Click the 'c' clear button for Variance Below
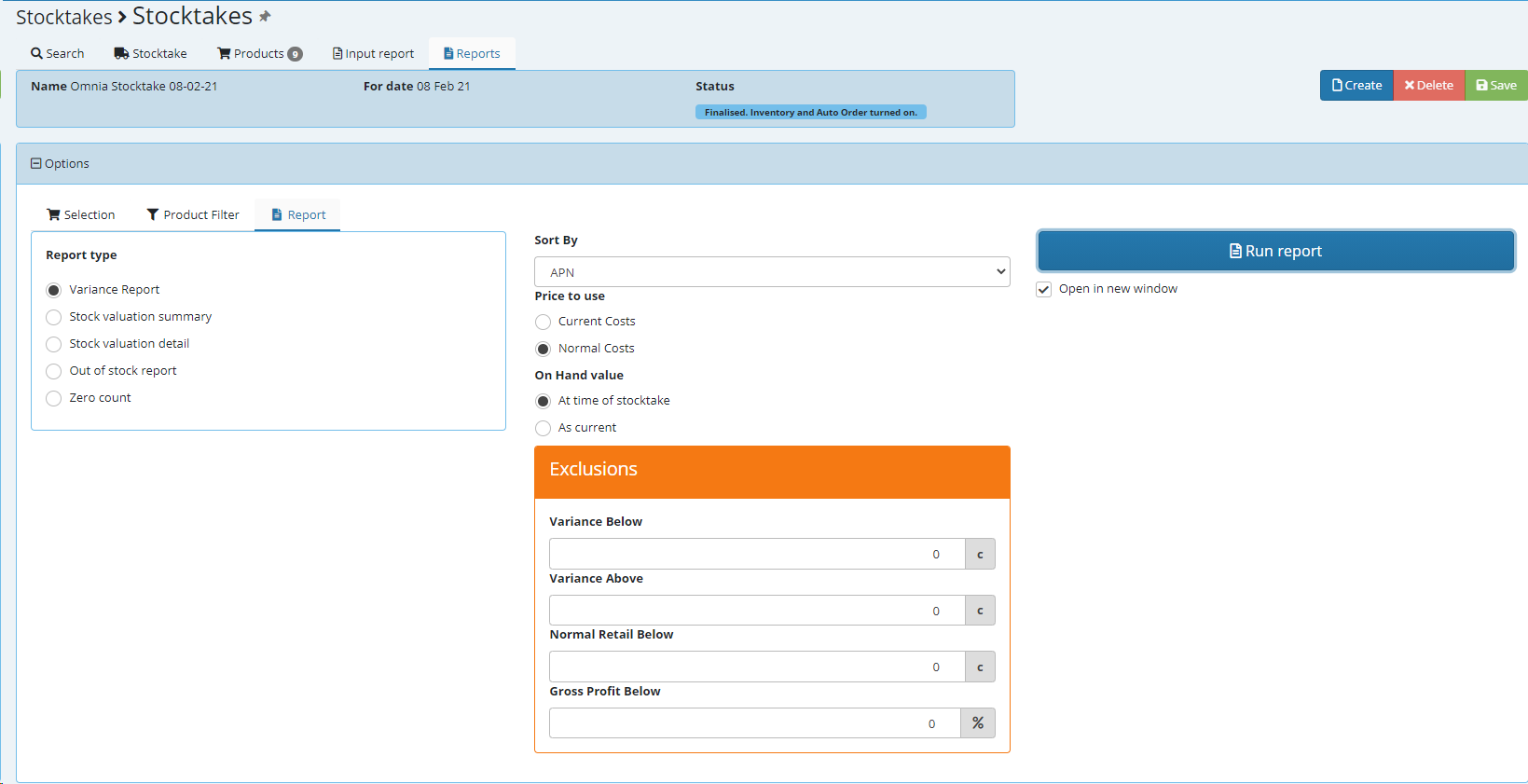The image size is (1528, 784). tap(979, 555)
